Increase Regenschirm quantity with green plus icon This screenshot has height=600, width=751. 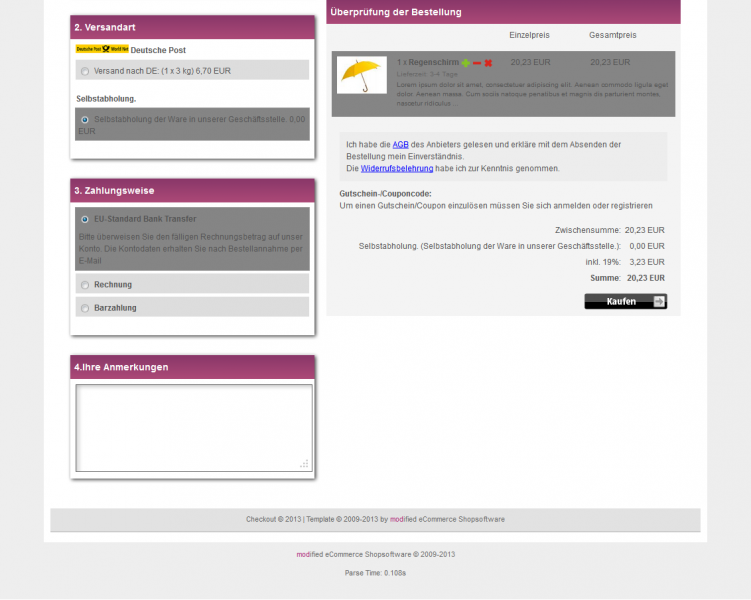465,63
